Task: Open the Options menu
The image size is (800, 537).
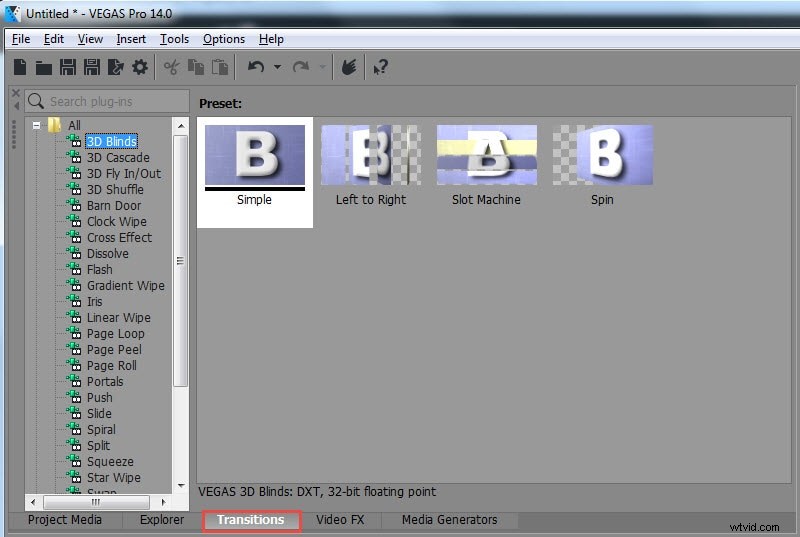Action: pyautogui.click(x=224, y=39)
